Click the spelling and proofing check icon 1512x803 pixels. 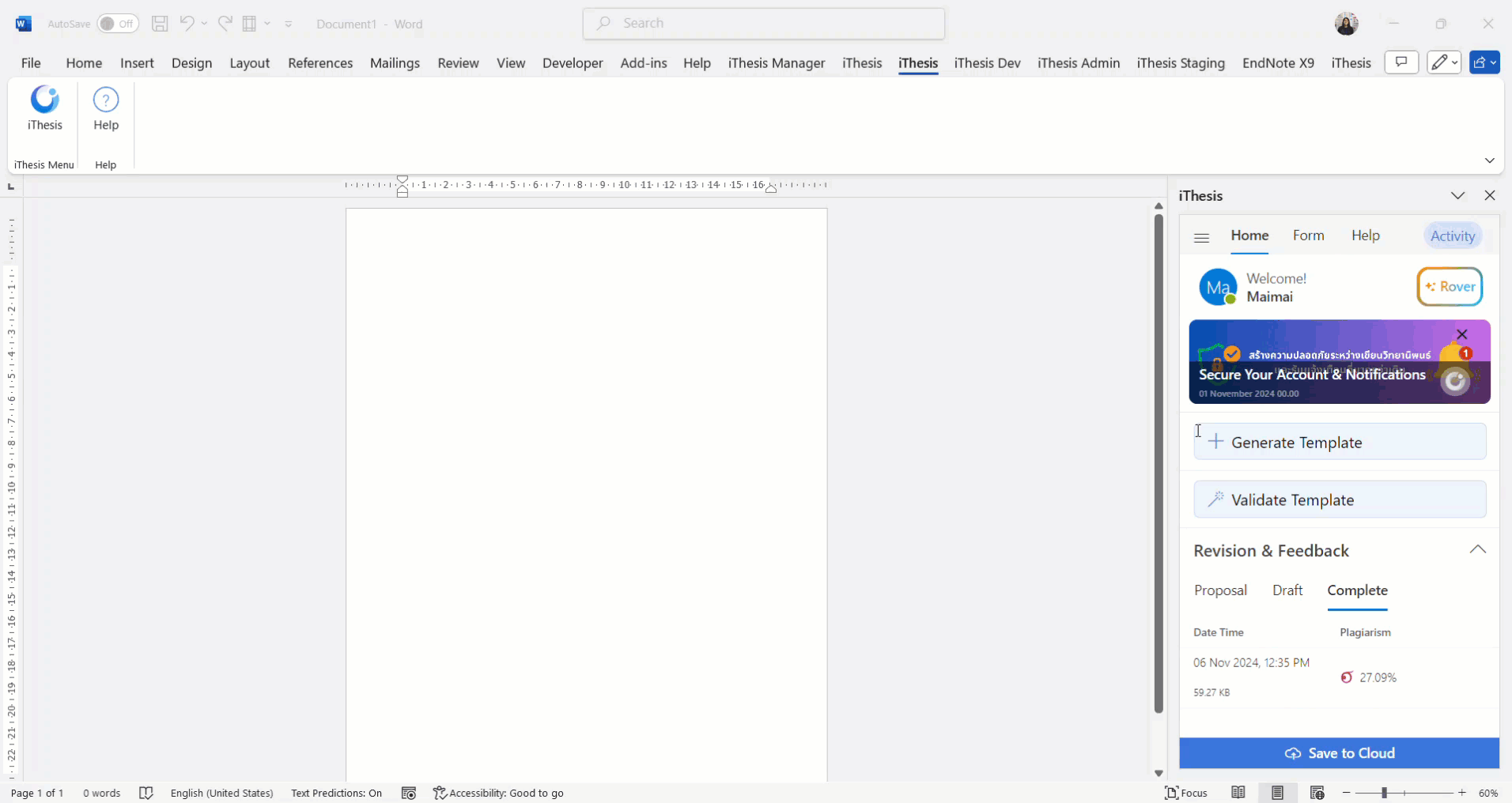tap(146, 793)
